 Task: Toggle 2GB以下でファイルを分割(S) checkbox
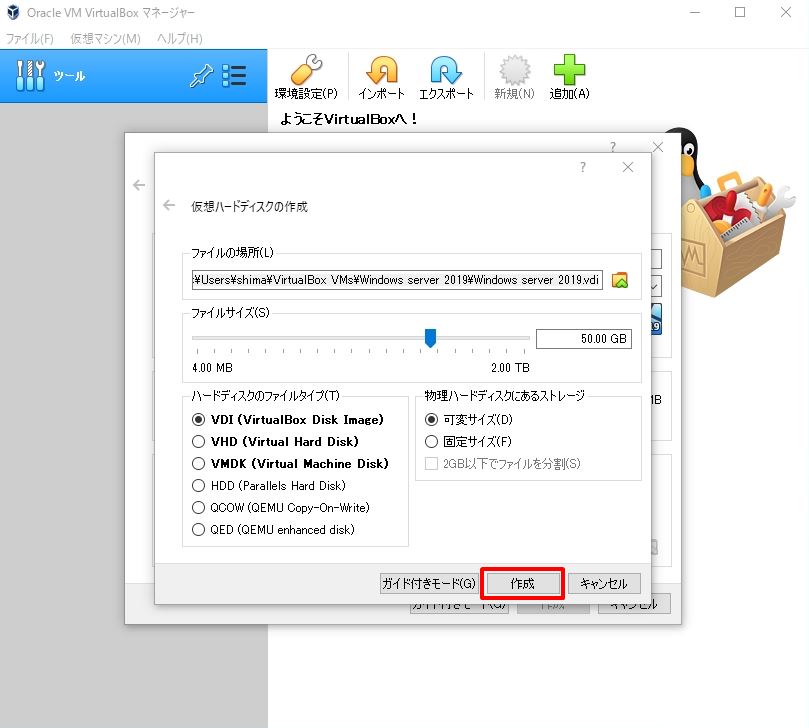(431, 463)
